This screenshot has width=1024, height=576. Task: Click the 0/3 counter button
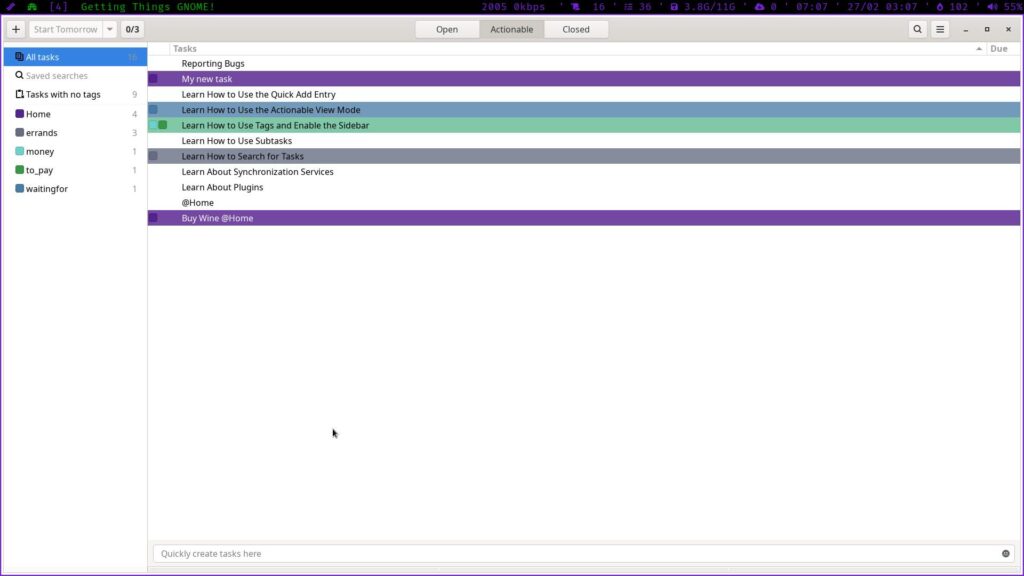coord(133,29)
